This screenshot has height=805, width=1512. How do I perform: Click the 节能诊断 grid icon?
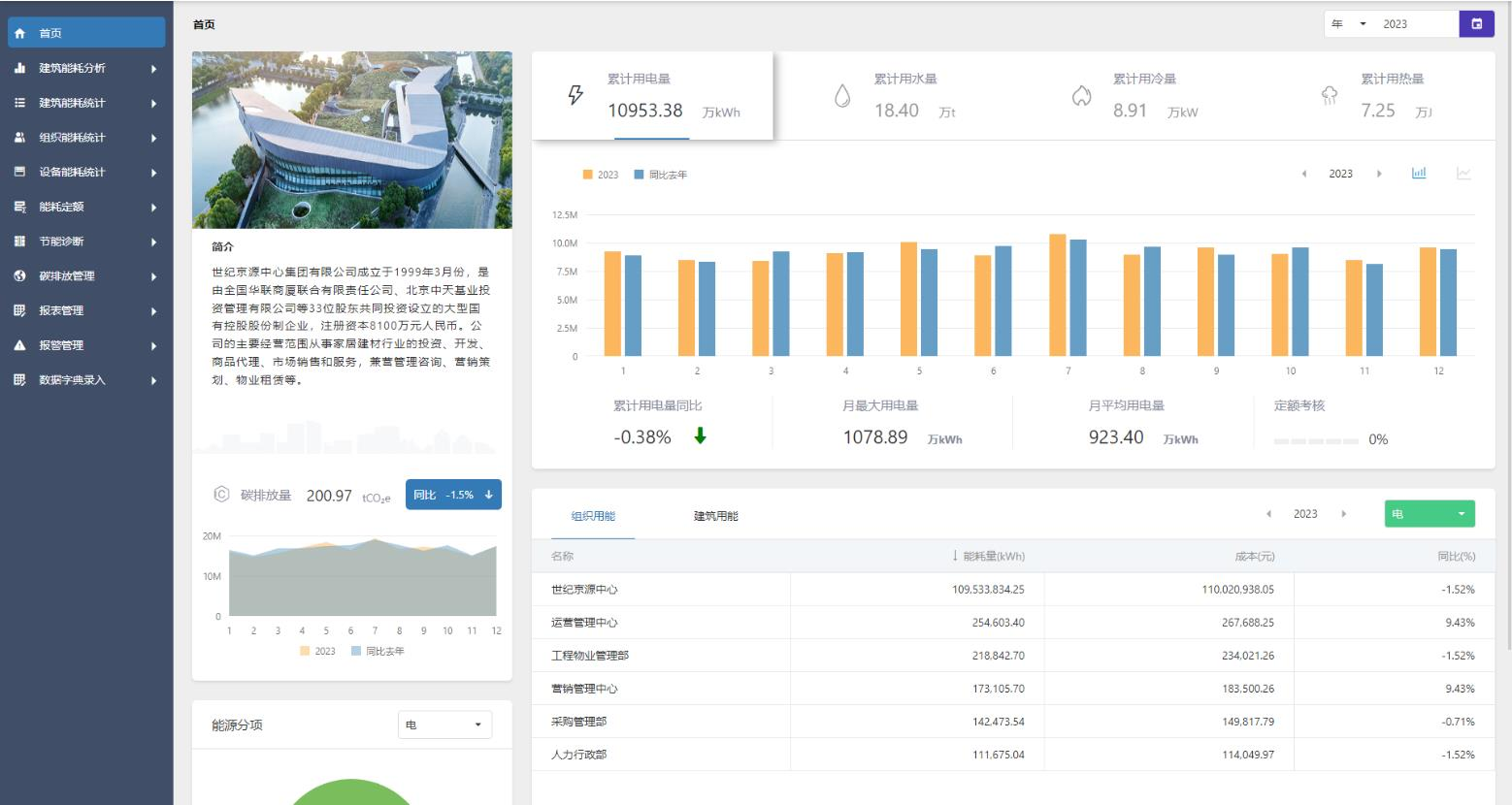pos(19,241)
